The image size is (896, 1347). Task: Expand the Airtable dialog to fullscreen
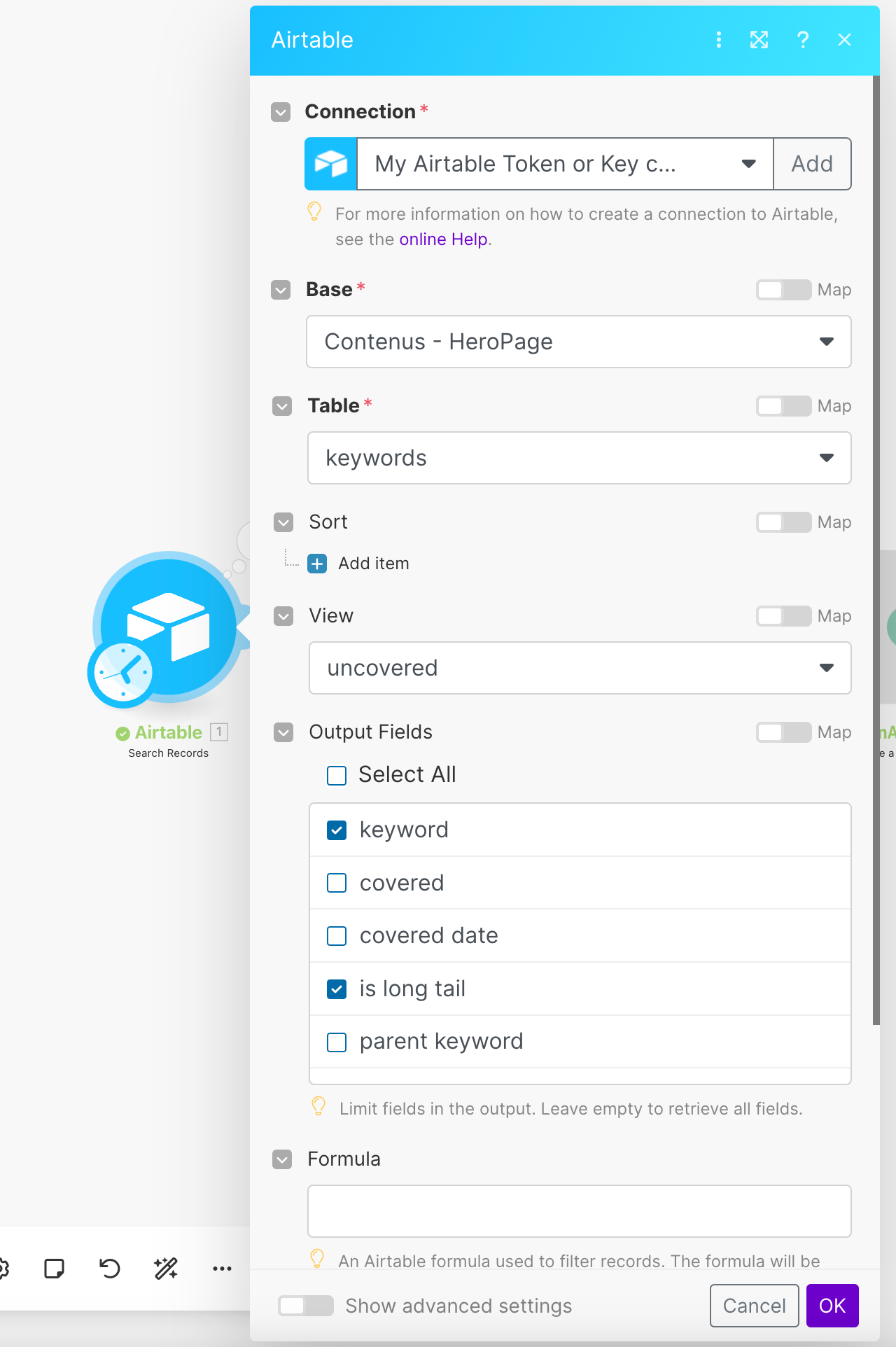759,40
